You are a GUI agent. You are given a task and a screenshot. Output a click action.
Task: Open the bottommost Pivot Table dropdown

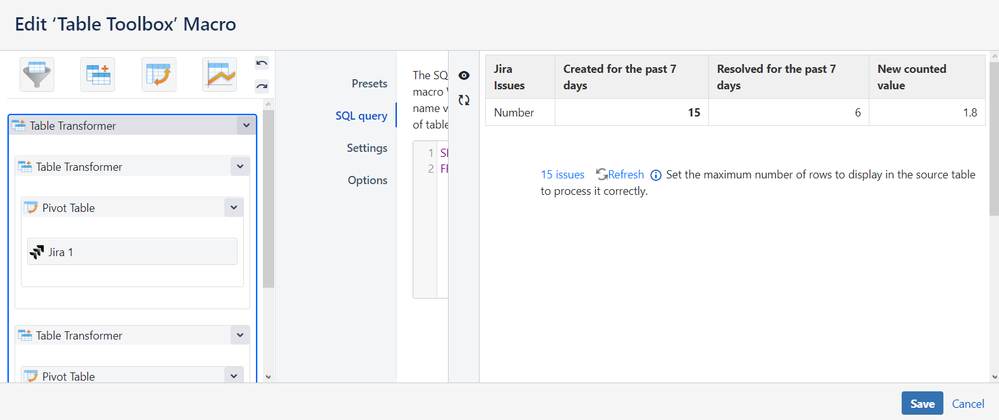tap(234, 376)
